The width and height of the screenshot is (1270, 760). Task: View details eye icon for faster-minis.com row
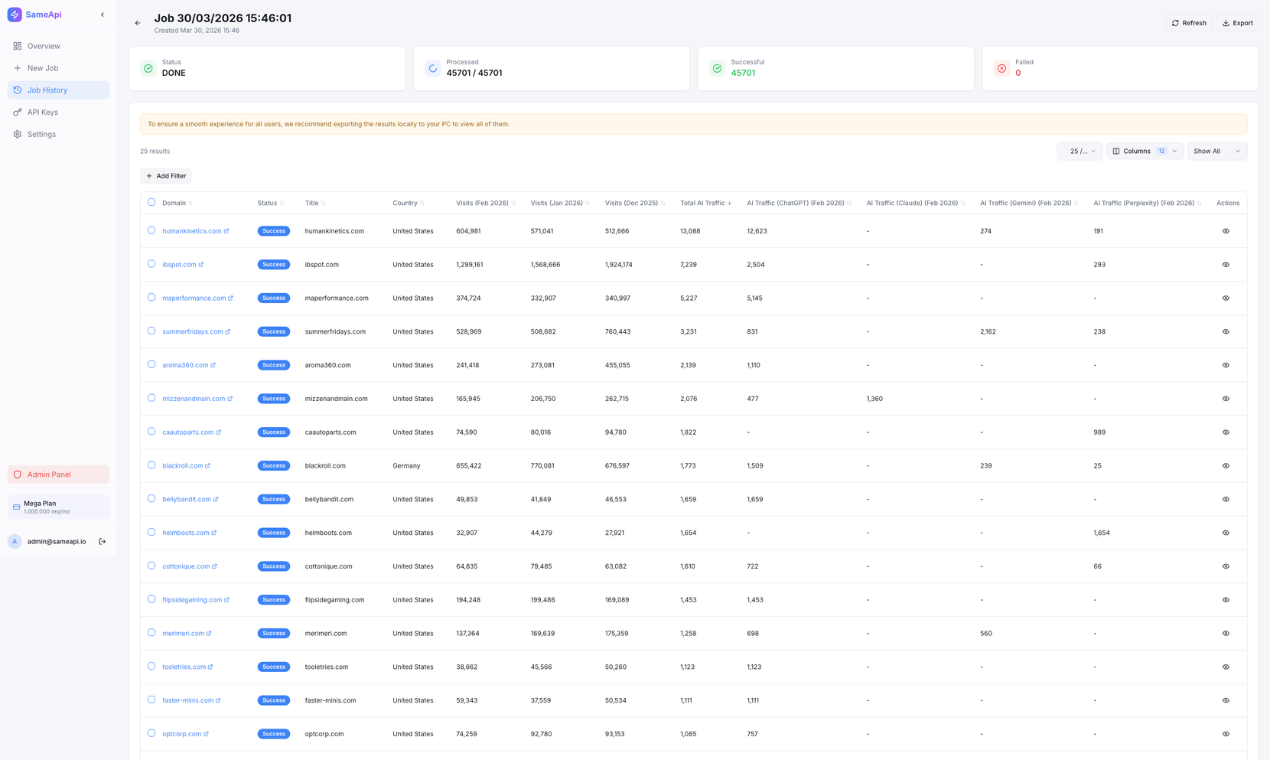(x=1226, y=700)
